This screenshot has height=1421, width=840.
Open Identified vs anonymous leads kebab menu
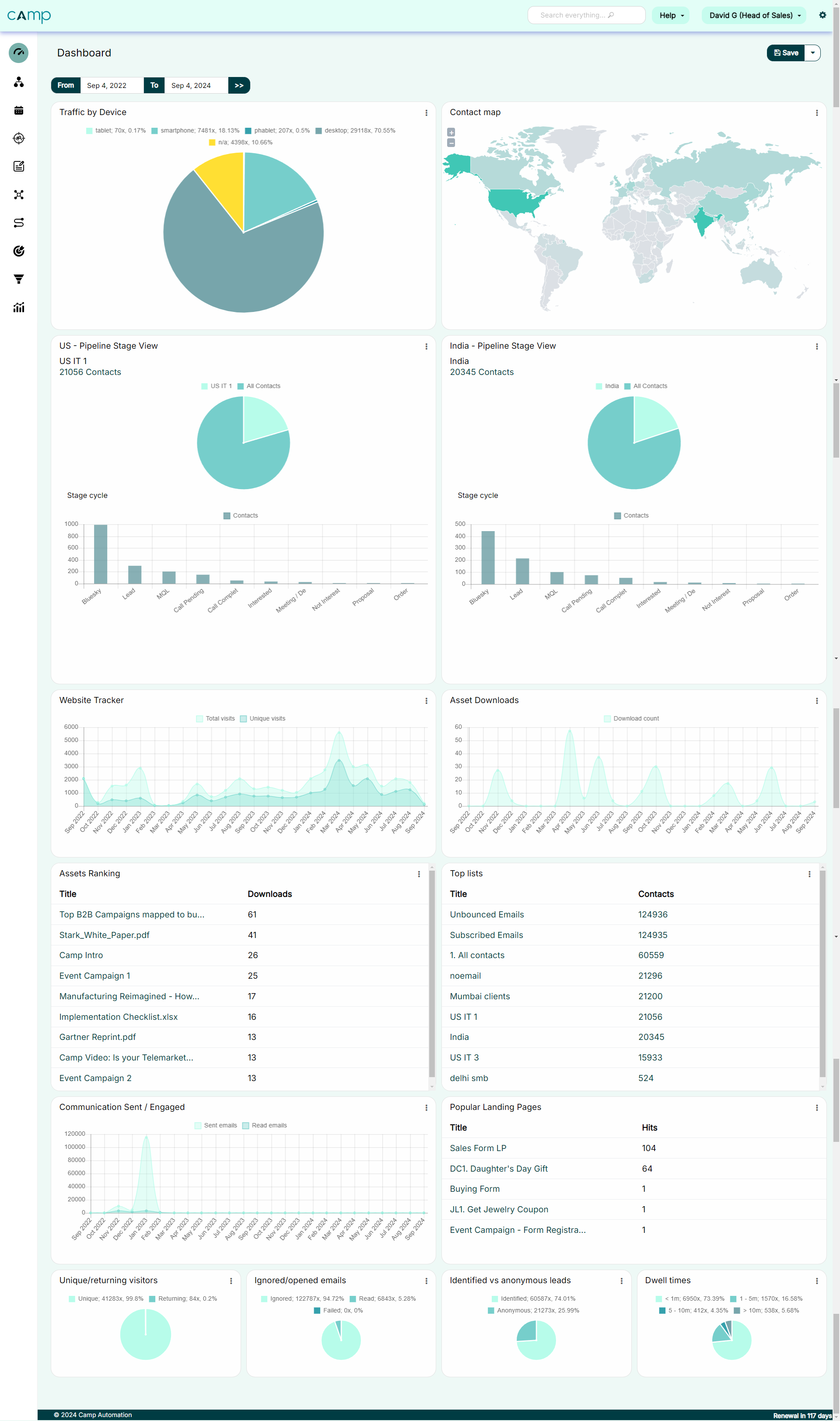point(622,1281)
